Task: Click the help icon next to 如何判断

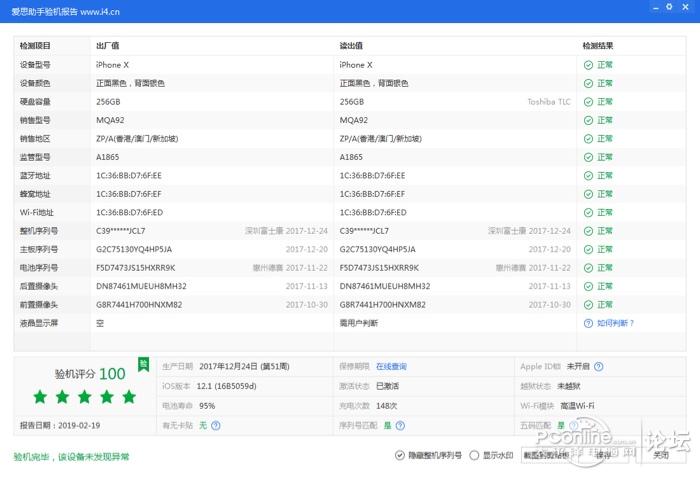Action: pyautogui.click(x=588, y=323)
